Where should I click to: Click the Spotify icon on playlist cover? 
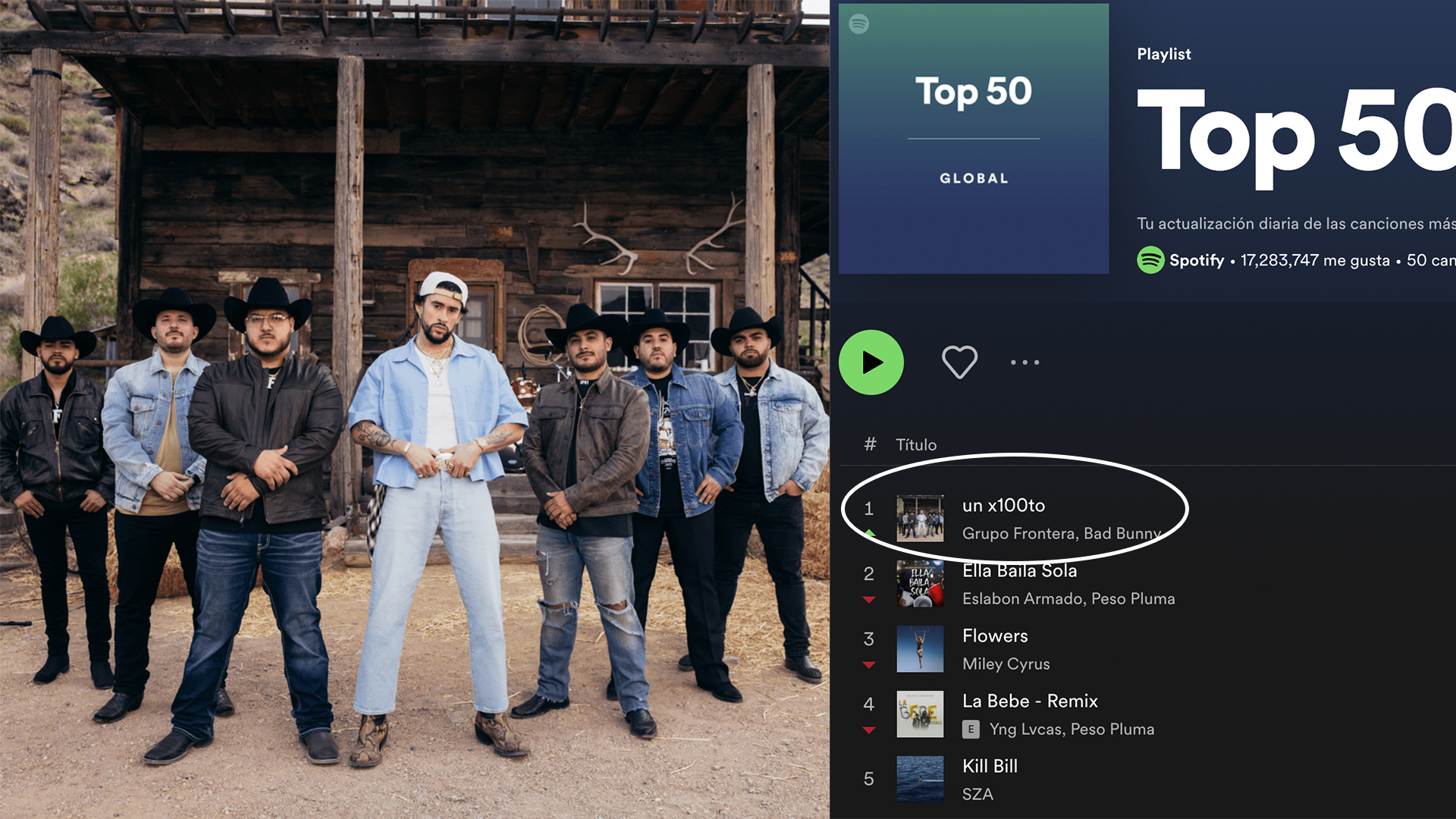pos(859,24)
